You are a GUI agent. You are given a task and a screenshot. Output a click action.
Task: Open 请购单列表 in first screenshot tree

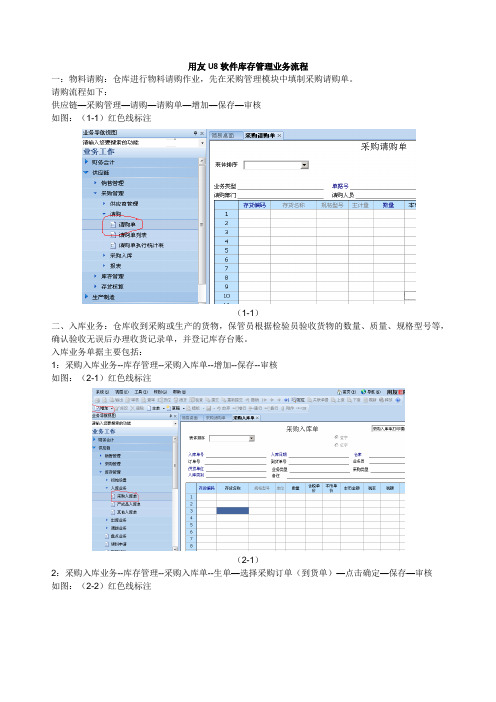pos(133,235)
